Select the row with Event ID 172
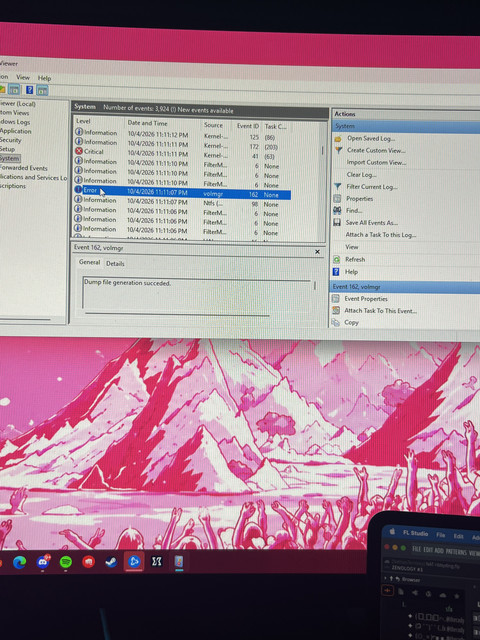480x640 pixels. coord(182,145)
